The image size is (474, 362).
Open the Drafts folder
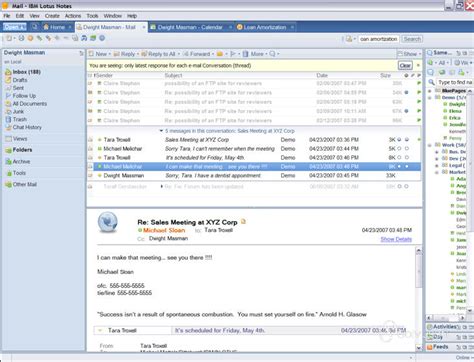(20, 80)
